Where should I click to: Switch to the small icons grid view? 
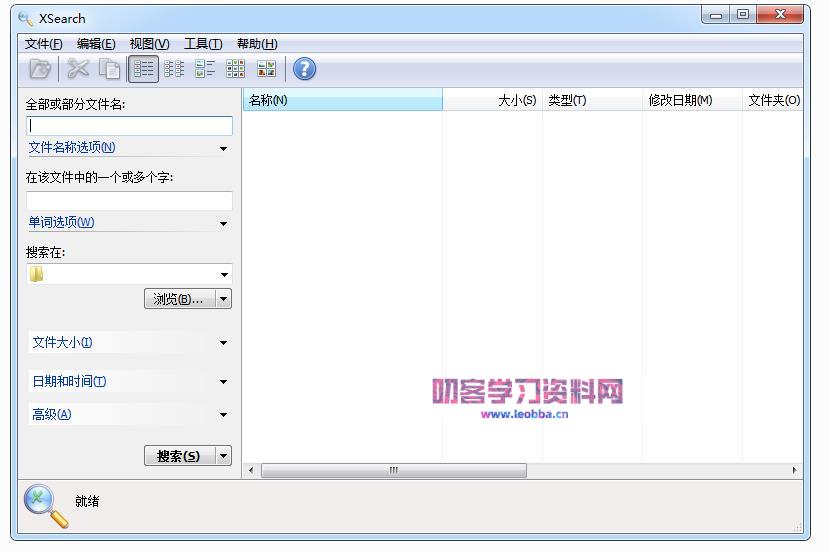[236, 69]
